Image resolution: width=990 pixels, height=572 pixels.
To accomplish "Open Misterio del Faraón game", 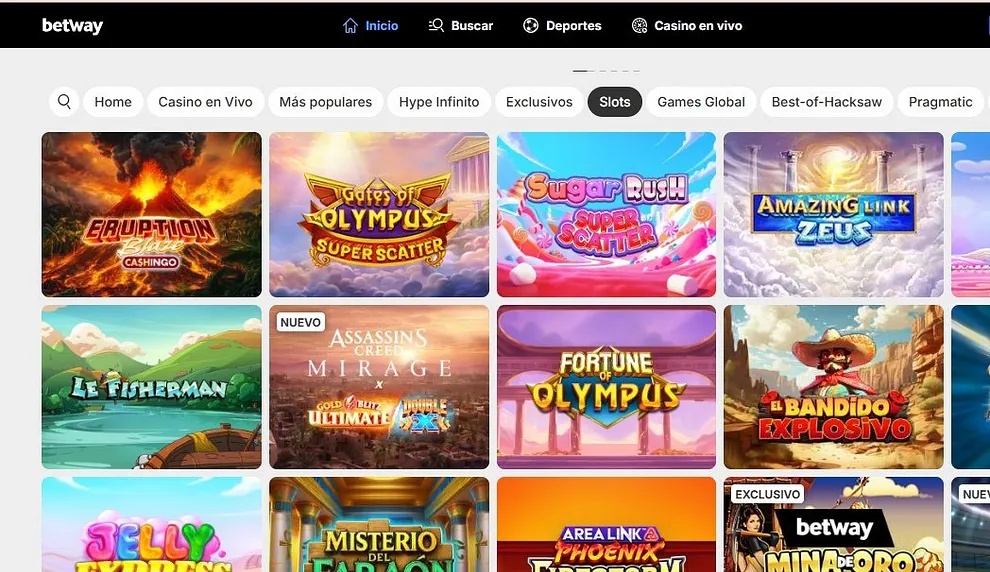I will click(379, 525).
